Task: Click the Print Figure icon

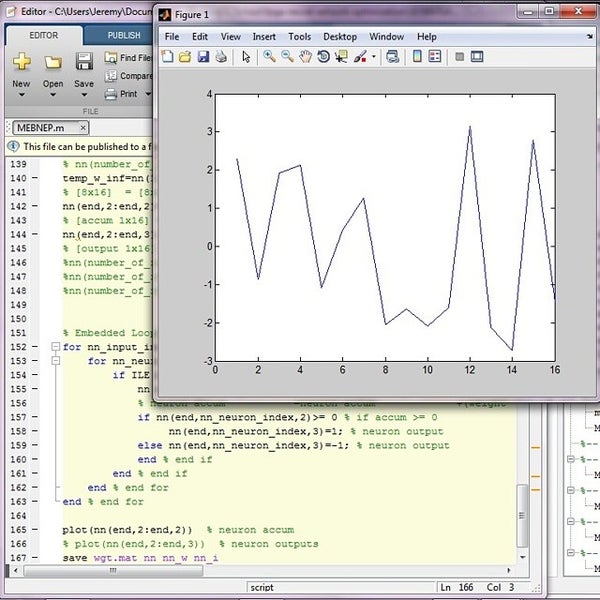Action: click(x=221, y=57)
